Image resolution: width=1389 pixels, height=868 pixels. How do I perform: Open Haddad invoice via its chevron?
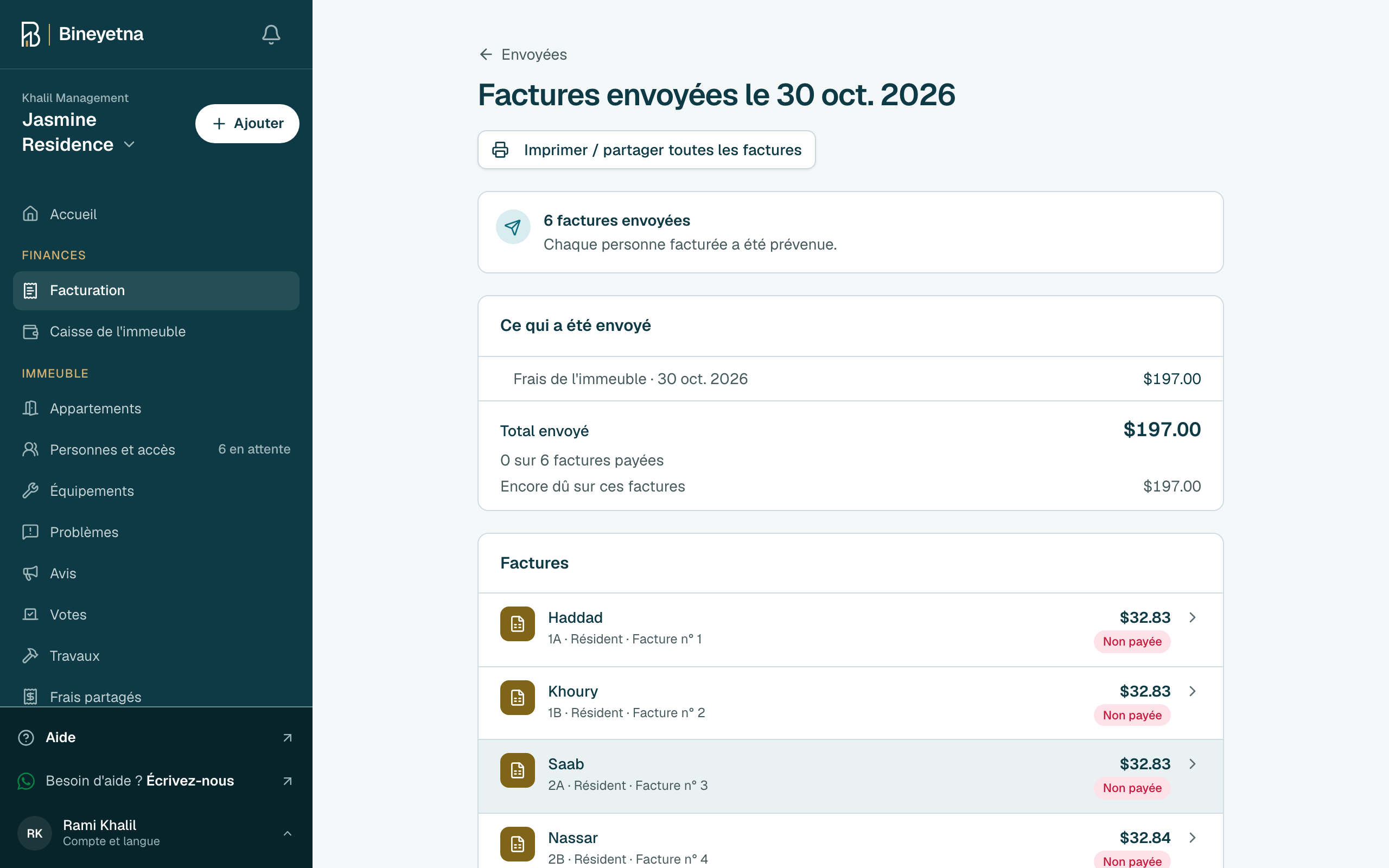tap(1192, 617)
